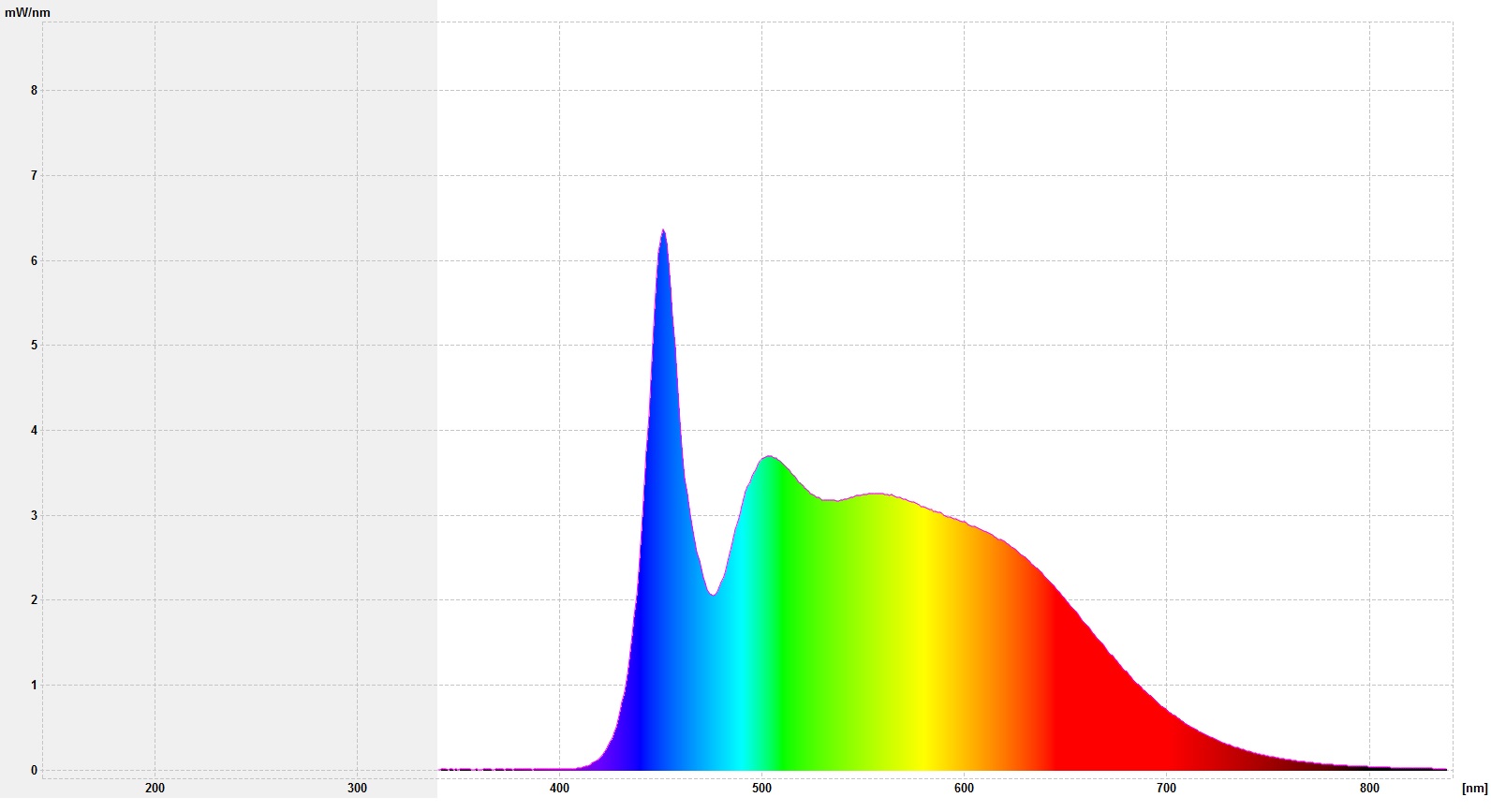Click y-axis tick label 7
The image size is (1491, 812).
[x=35, y=175]
